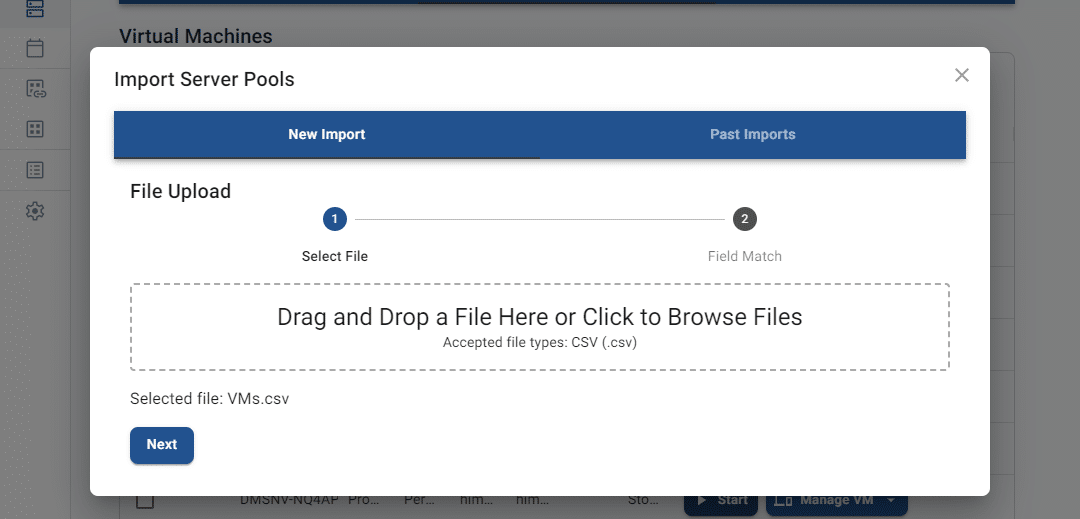The height and width of the screenshot is (519, 1080).
Task: Open the servers icon in sidebar
Action: point(35,8)
